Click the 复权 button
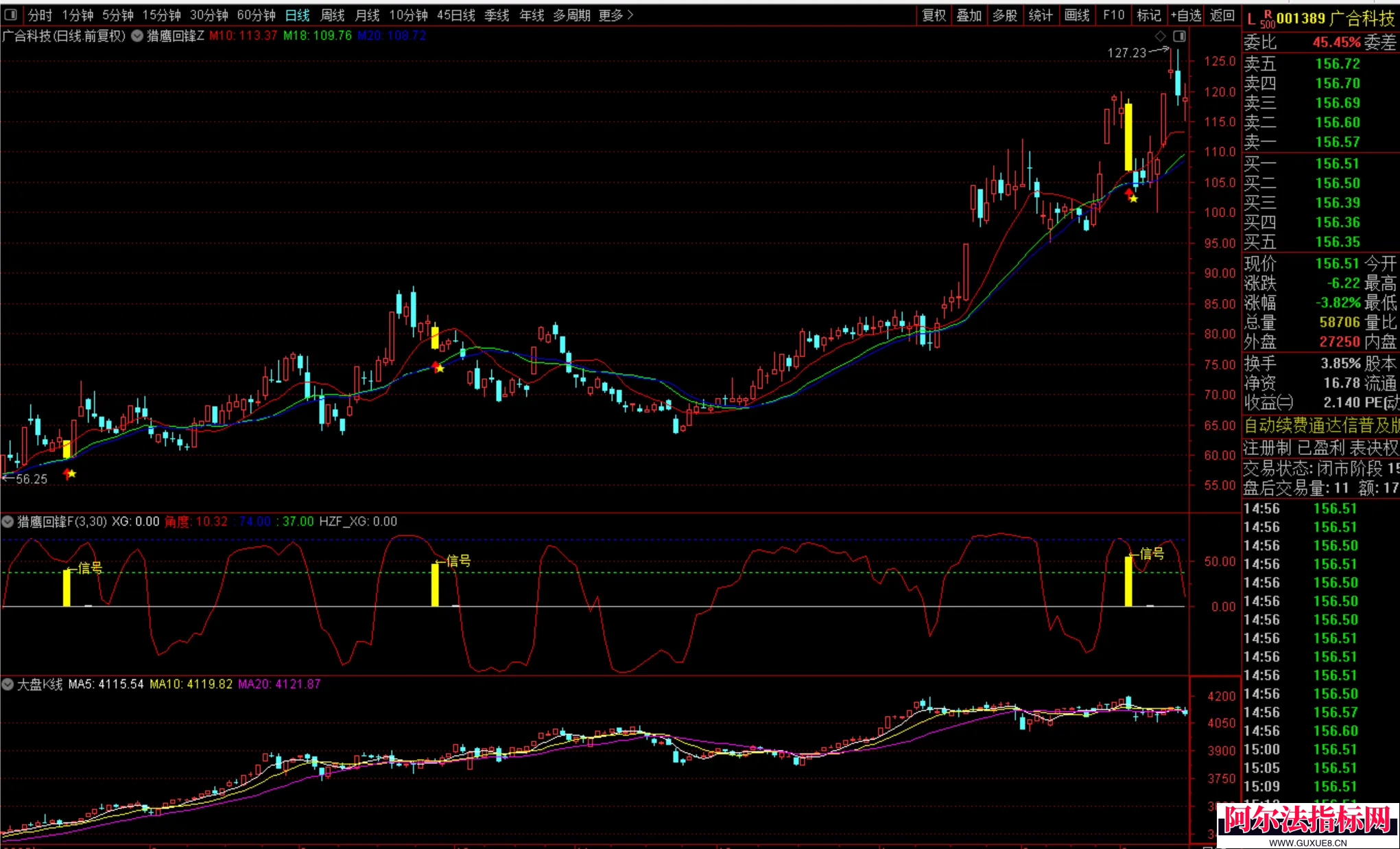1400x849 pixels. coord(934,15)
